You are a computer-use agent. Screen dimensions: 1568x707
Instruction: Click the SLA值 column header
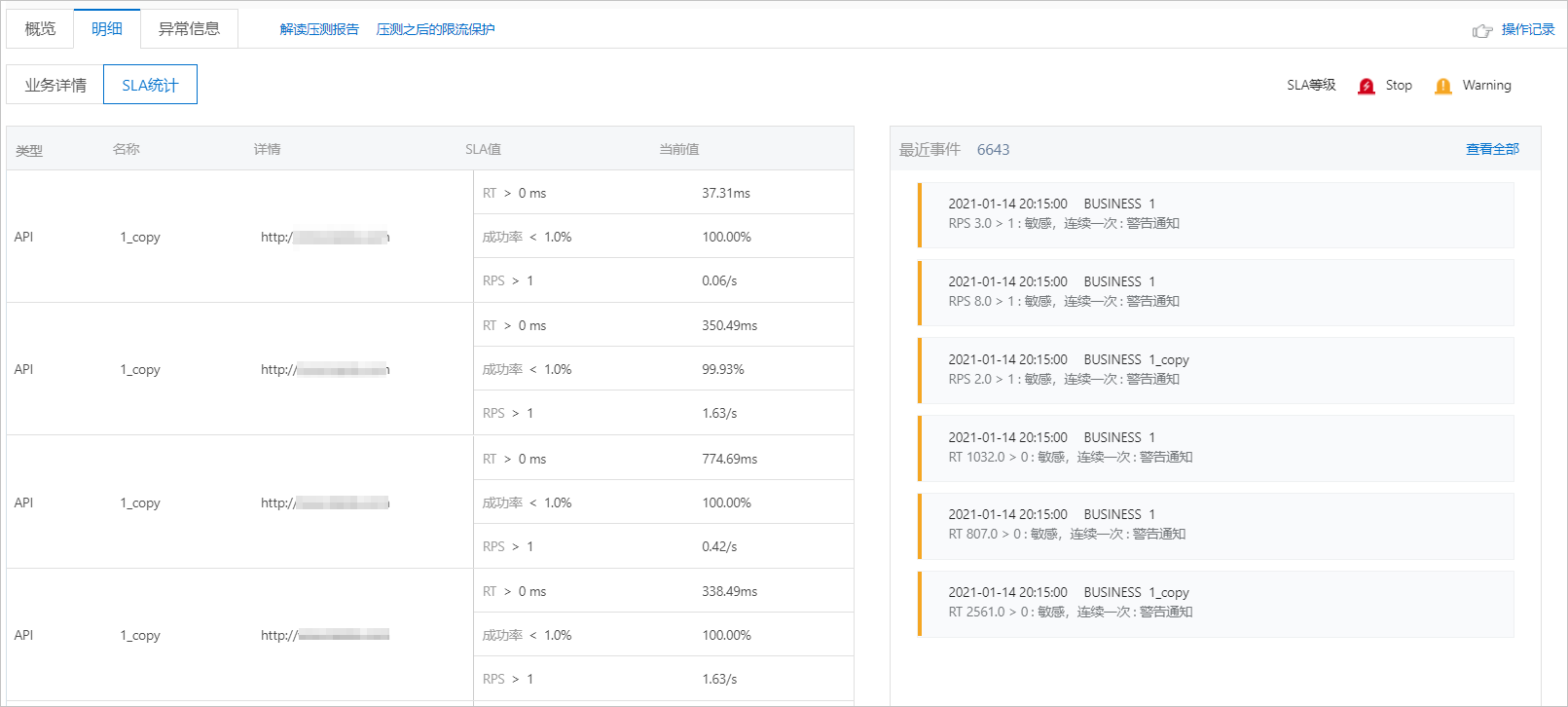pyautogui.click(x=483, y=149)
